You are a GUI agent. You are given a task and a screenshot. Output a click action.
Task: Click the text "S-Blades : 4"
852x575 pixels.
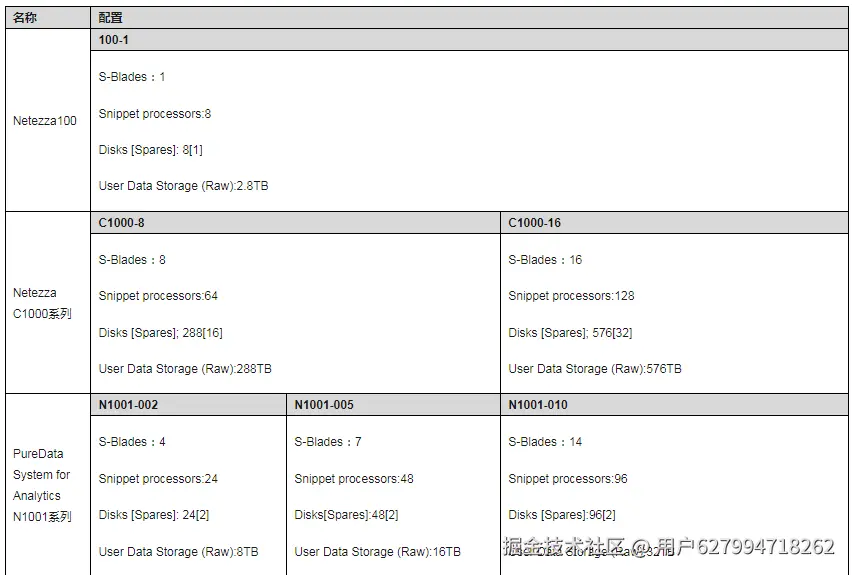132,442
